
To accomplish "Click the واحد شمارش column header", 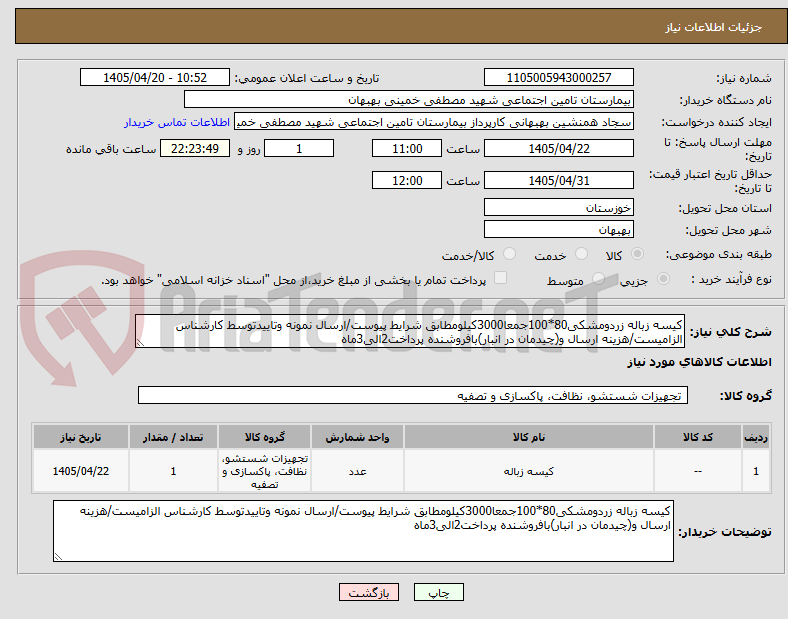I will point(357,437).
